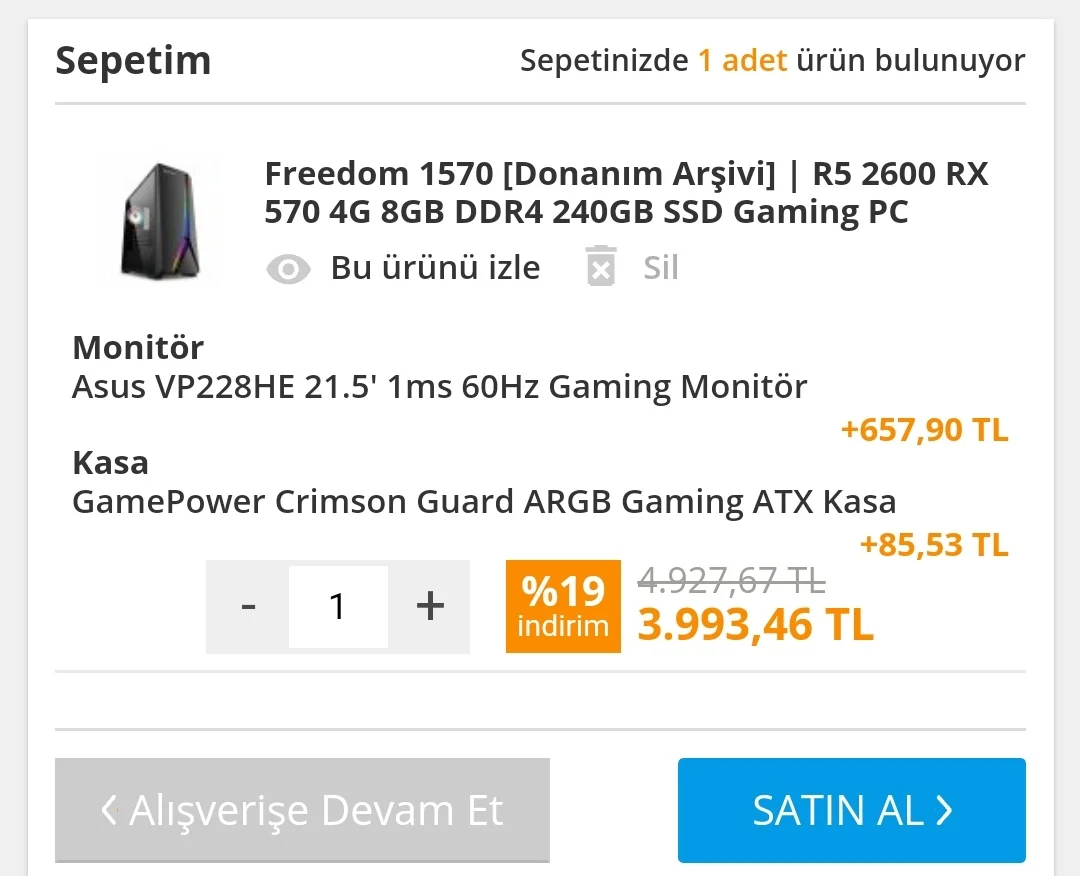Click the eye icon to watch product
Viewport: 1080px width, 876px height.
[x=288, y=269]
